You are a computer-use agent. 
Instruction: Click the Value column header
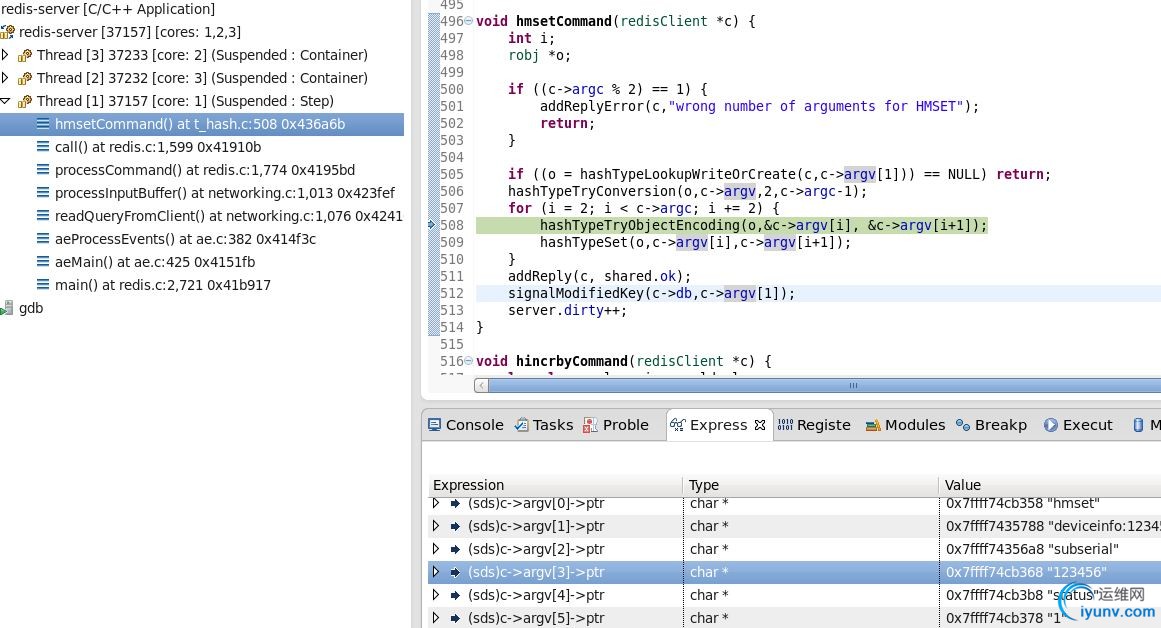[x=1050, y=485]
